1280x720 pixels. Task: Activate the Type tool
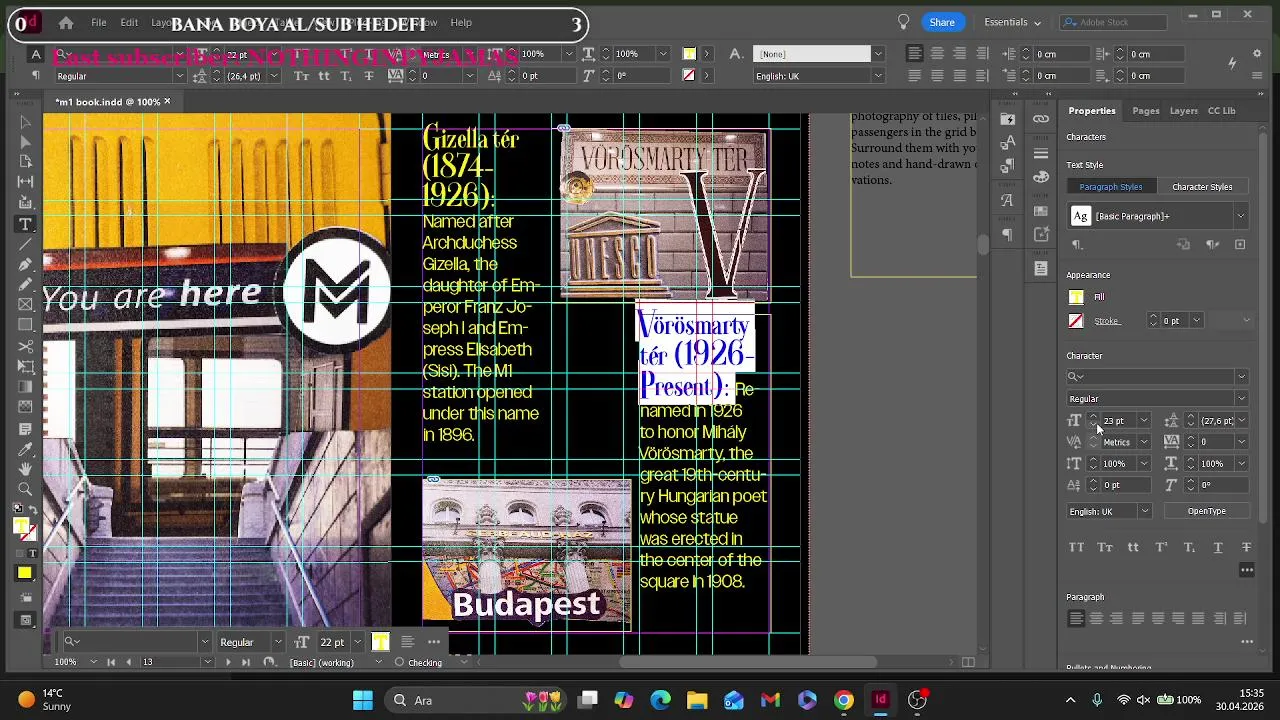tap(25, 224)
